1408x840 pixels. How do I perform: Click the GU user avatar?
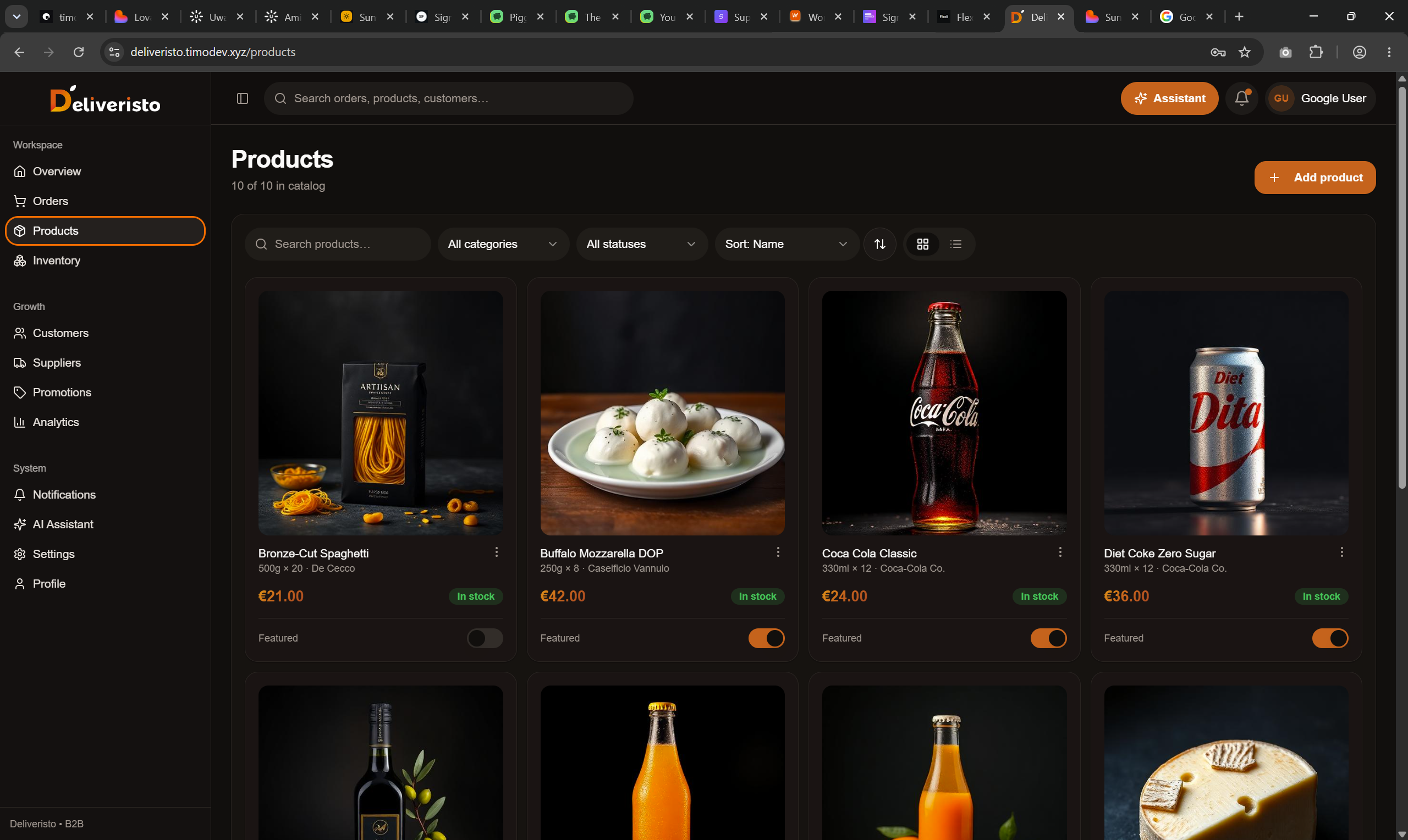tap(1281, 98)
